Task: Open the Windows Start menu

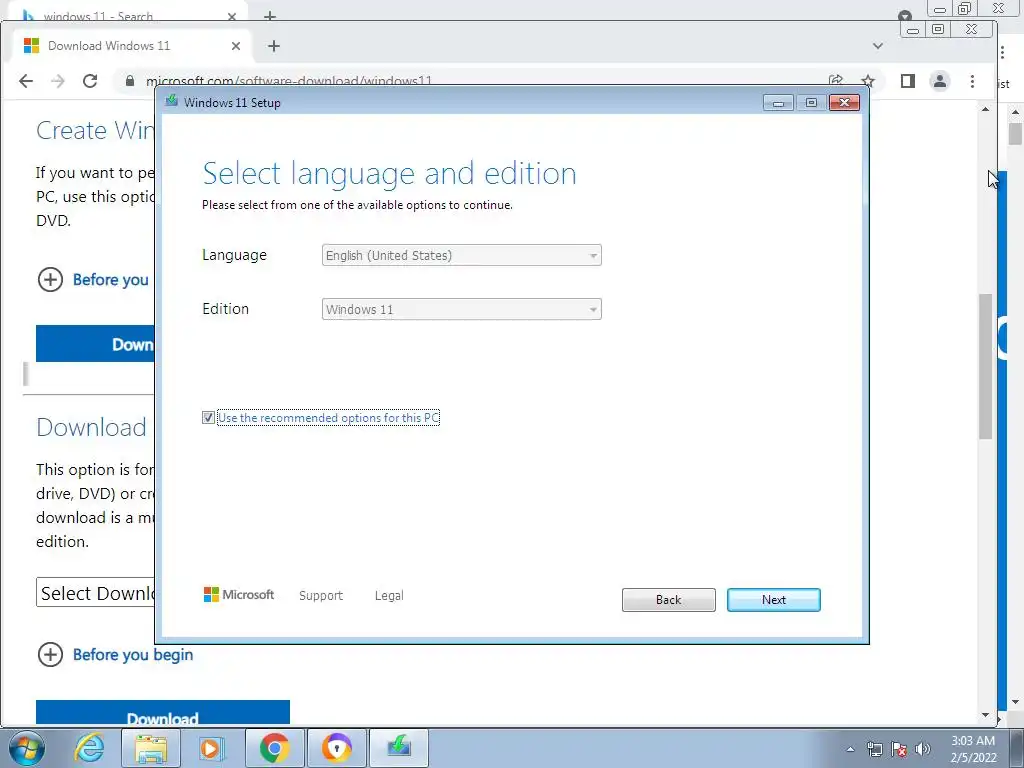Action: (x=27, y=748)
